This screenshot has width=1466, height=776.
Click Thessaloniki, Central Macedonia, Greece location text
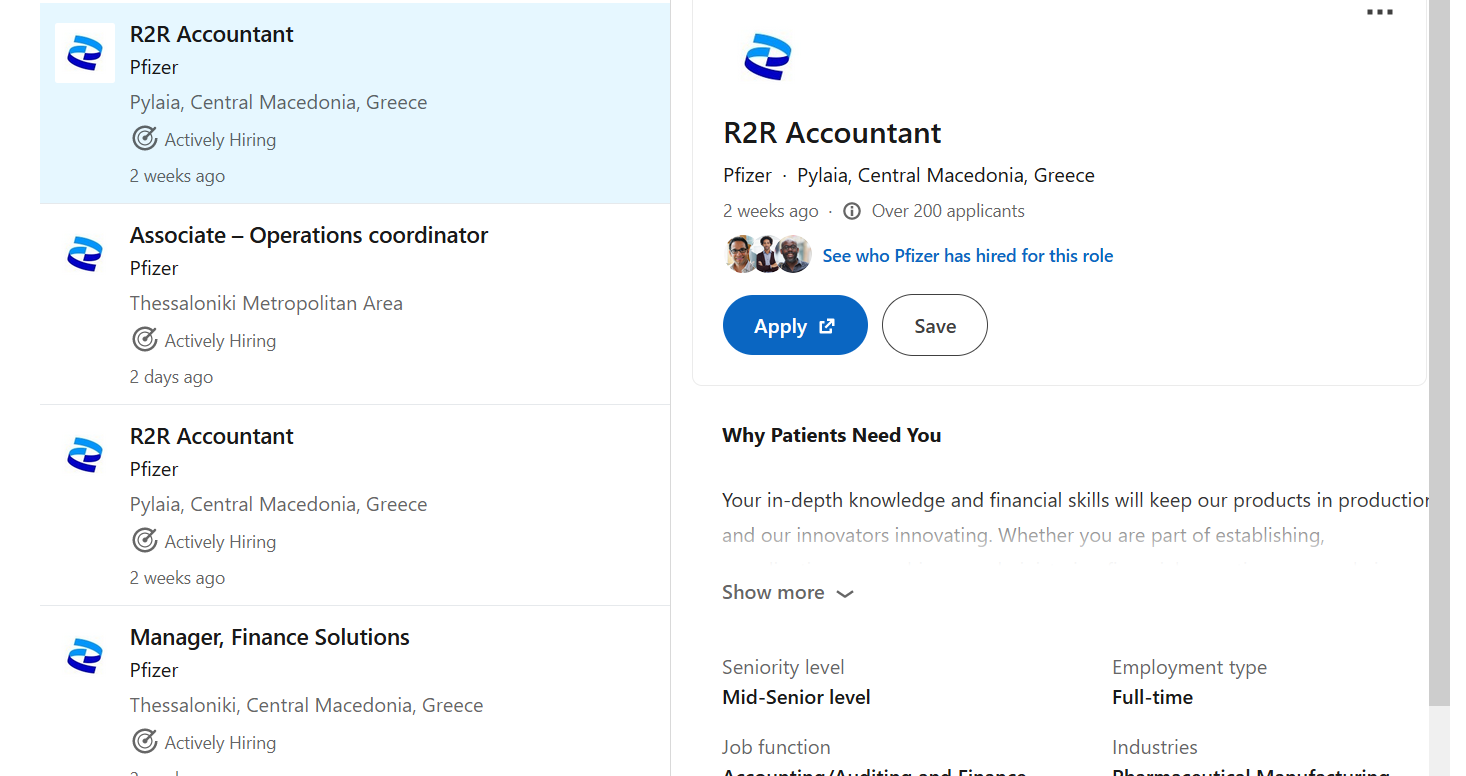(306, 705)
